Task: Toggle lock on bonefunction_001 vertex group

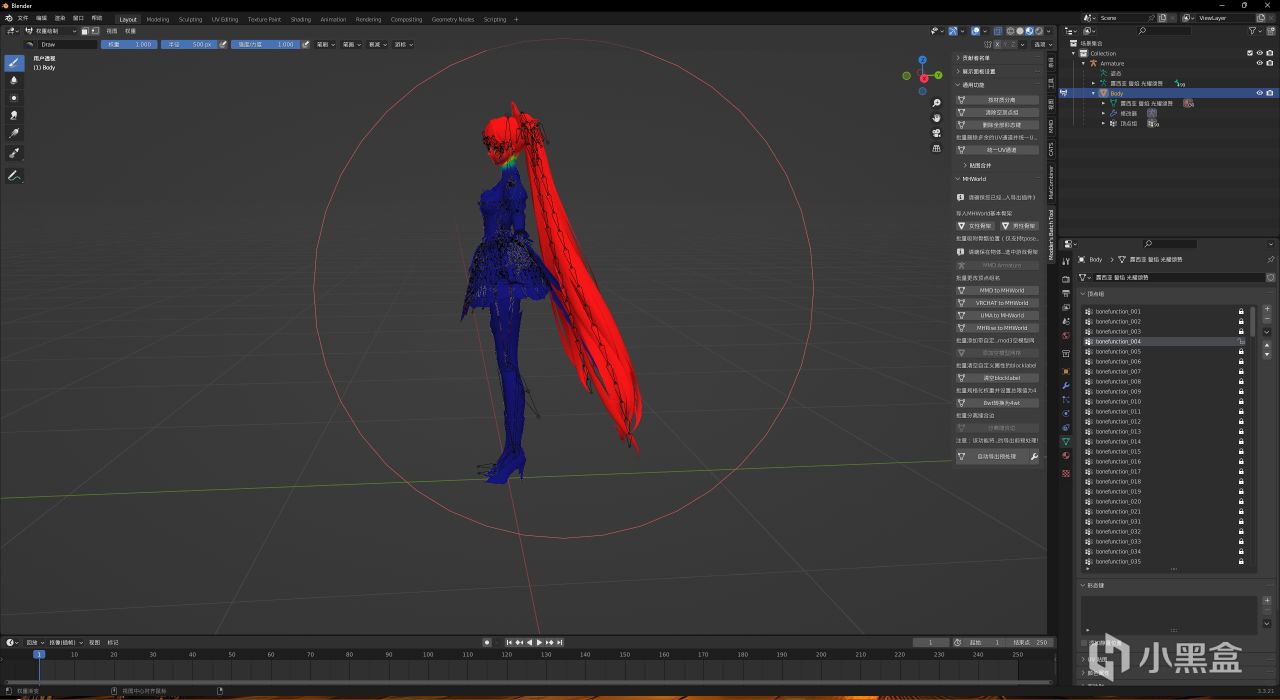Action: pos(1241,311)
